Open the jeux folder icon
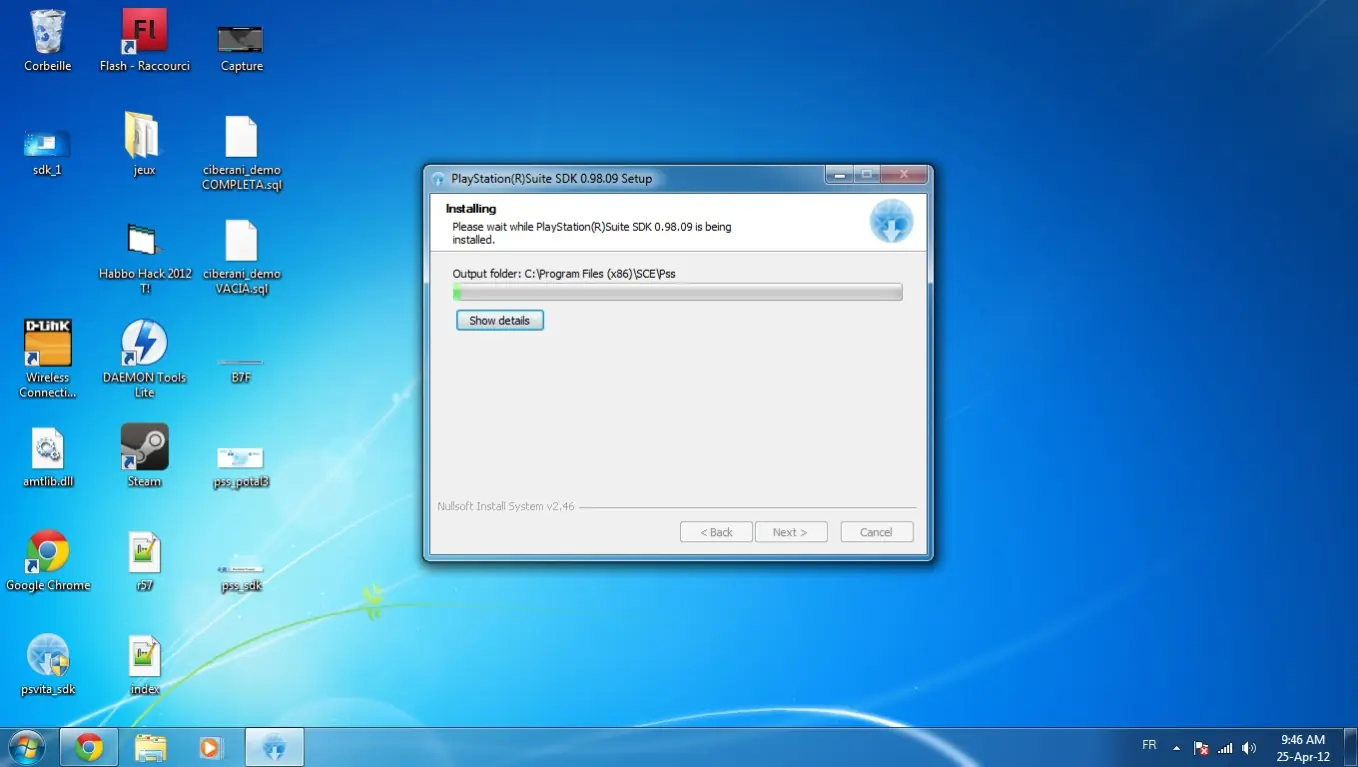 click(143, 143)
